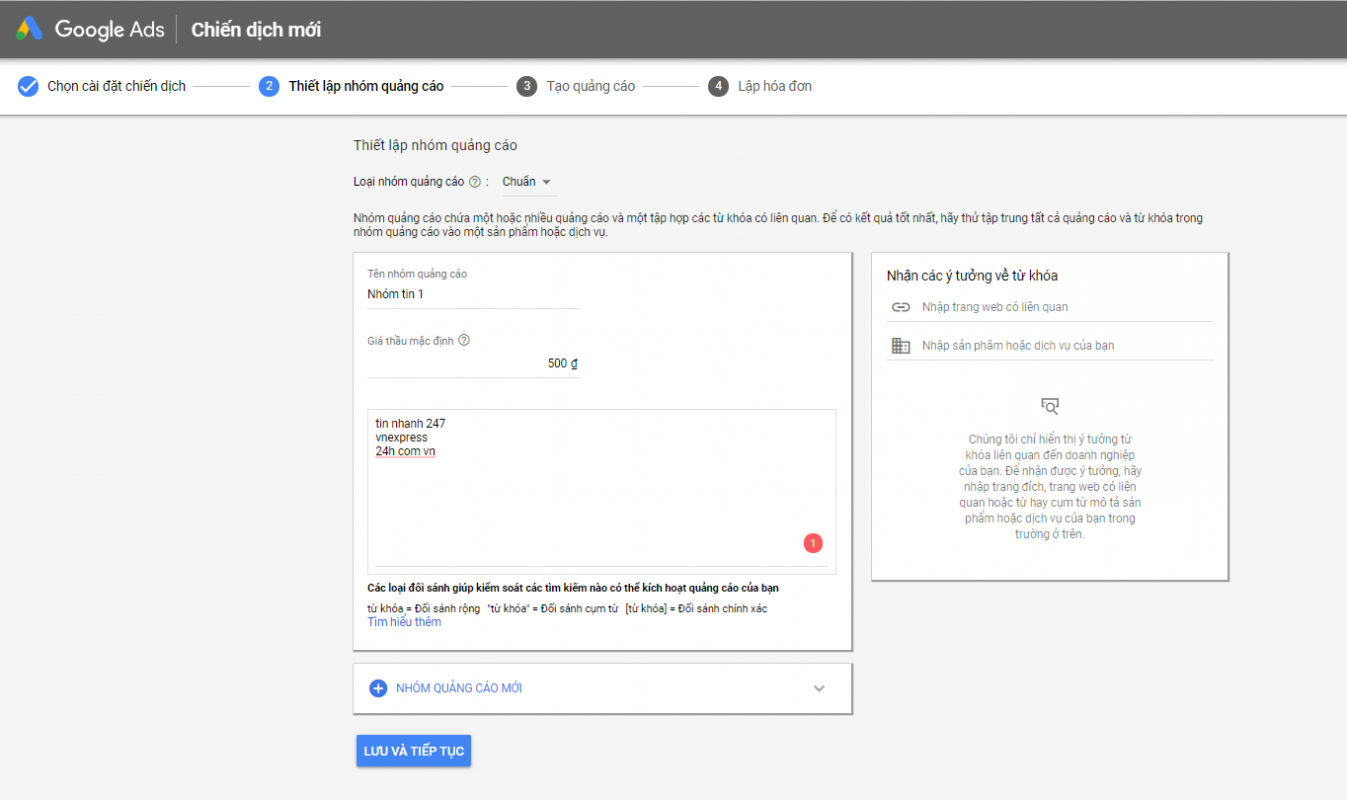Click the LƯU VÀ TIẾP TỤC button
The width and height of the screenshot is (1347, 800).
point(413,751)
